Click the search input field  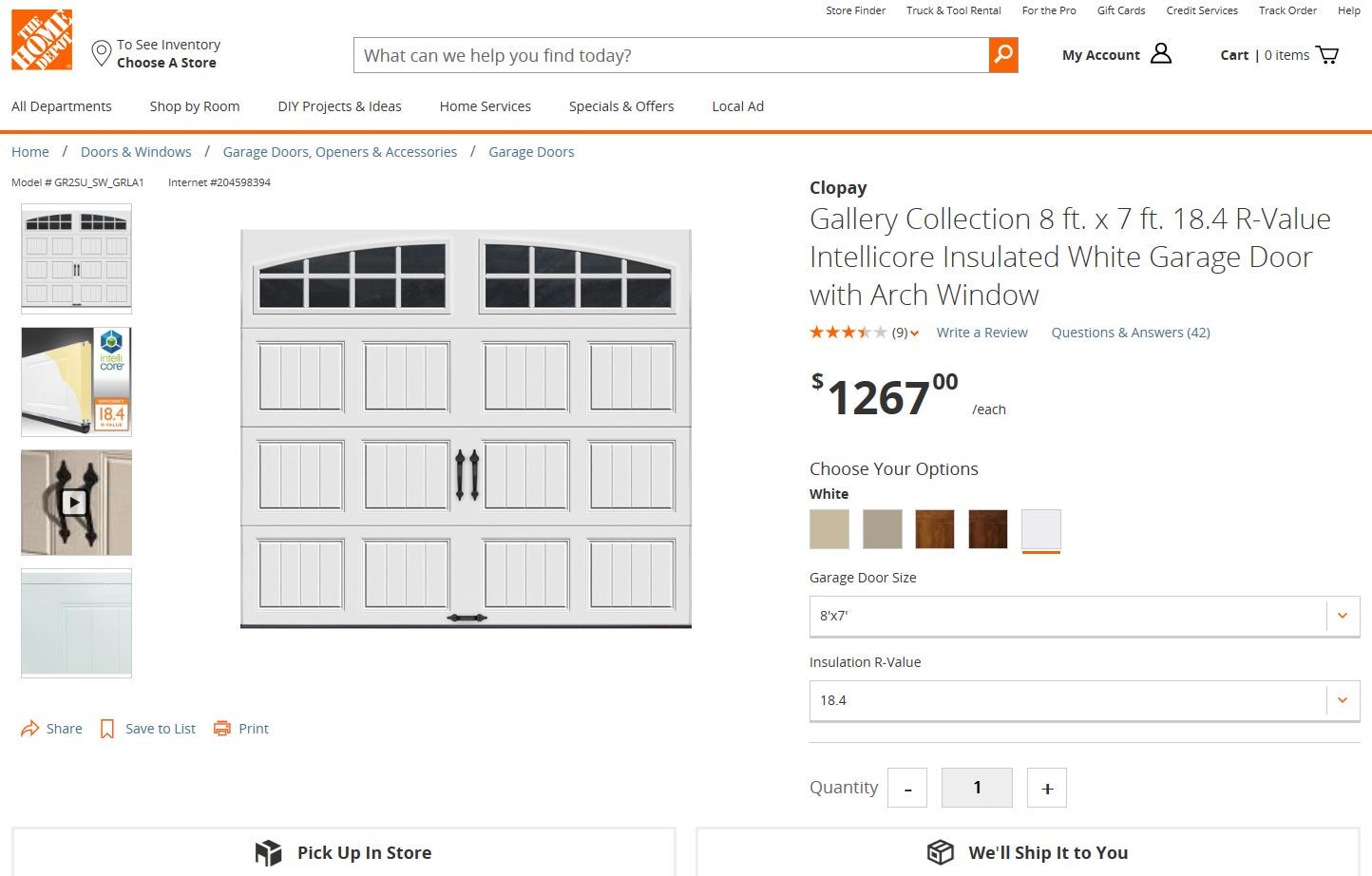point(671,55)
